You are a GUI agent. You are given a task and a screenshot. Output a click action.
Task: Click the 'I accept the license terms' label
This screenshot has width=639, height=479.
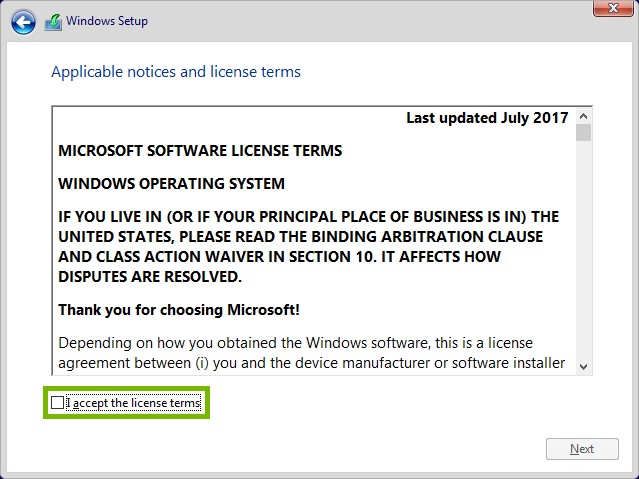(x=133, y=403)
